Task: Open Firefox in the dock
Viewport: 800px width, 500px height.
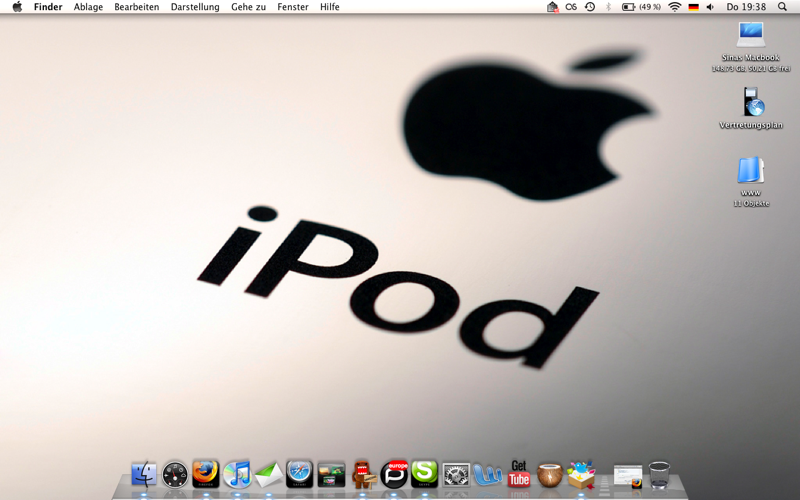Action: (x=206, y=474)
